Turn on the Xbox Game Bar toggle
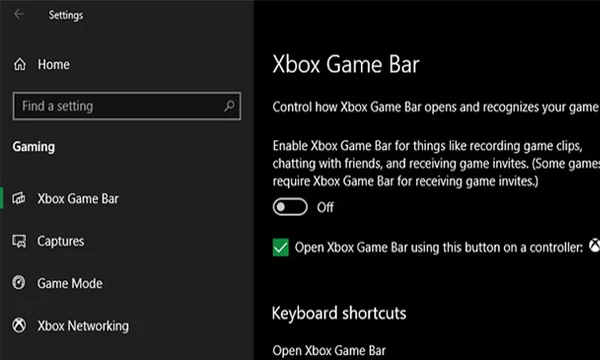600x360 pixels. pyautogui.click(x=290, y=207)
